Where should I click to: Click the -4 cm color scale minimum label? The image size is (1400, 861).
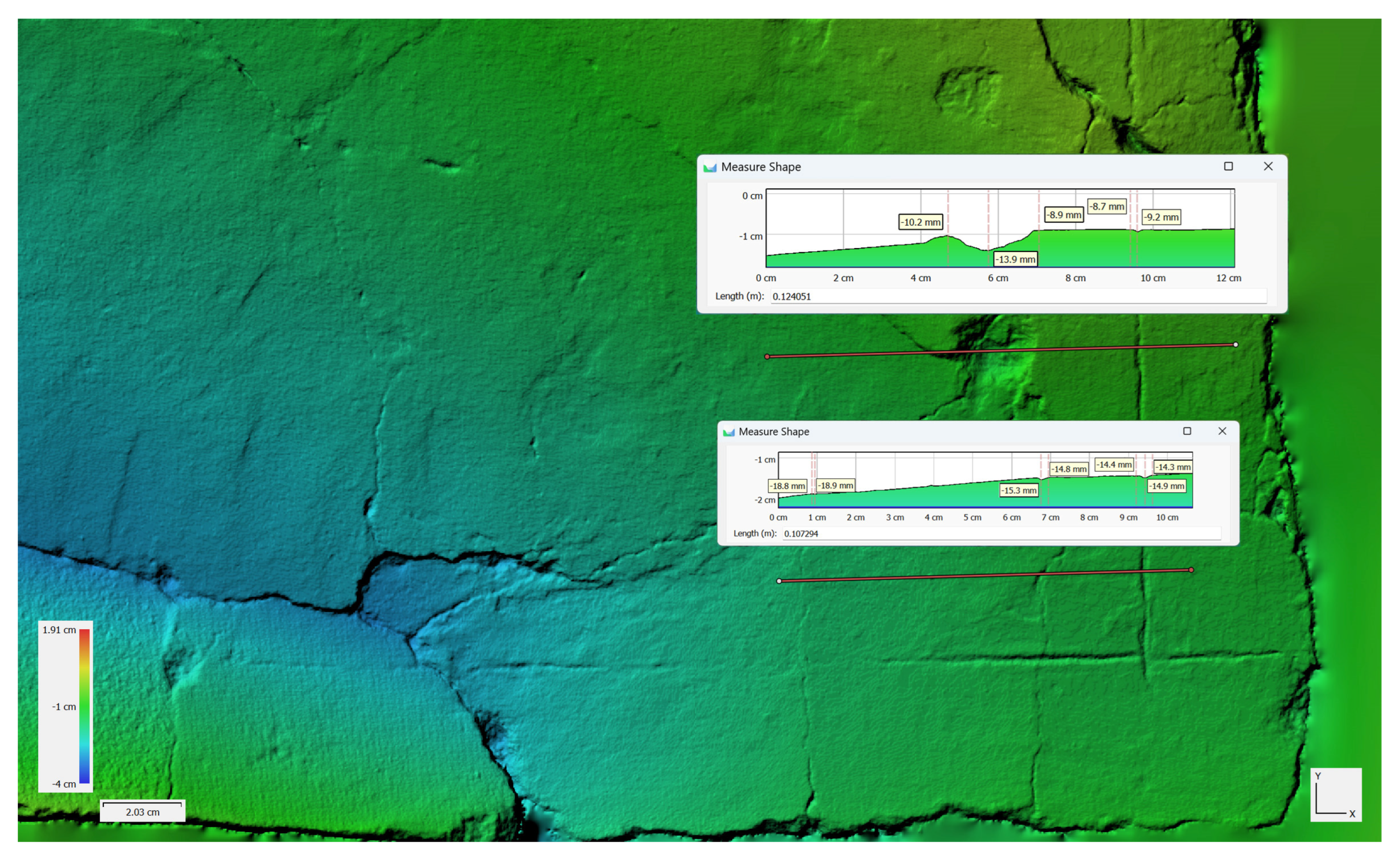pos(64,784)
